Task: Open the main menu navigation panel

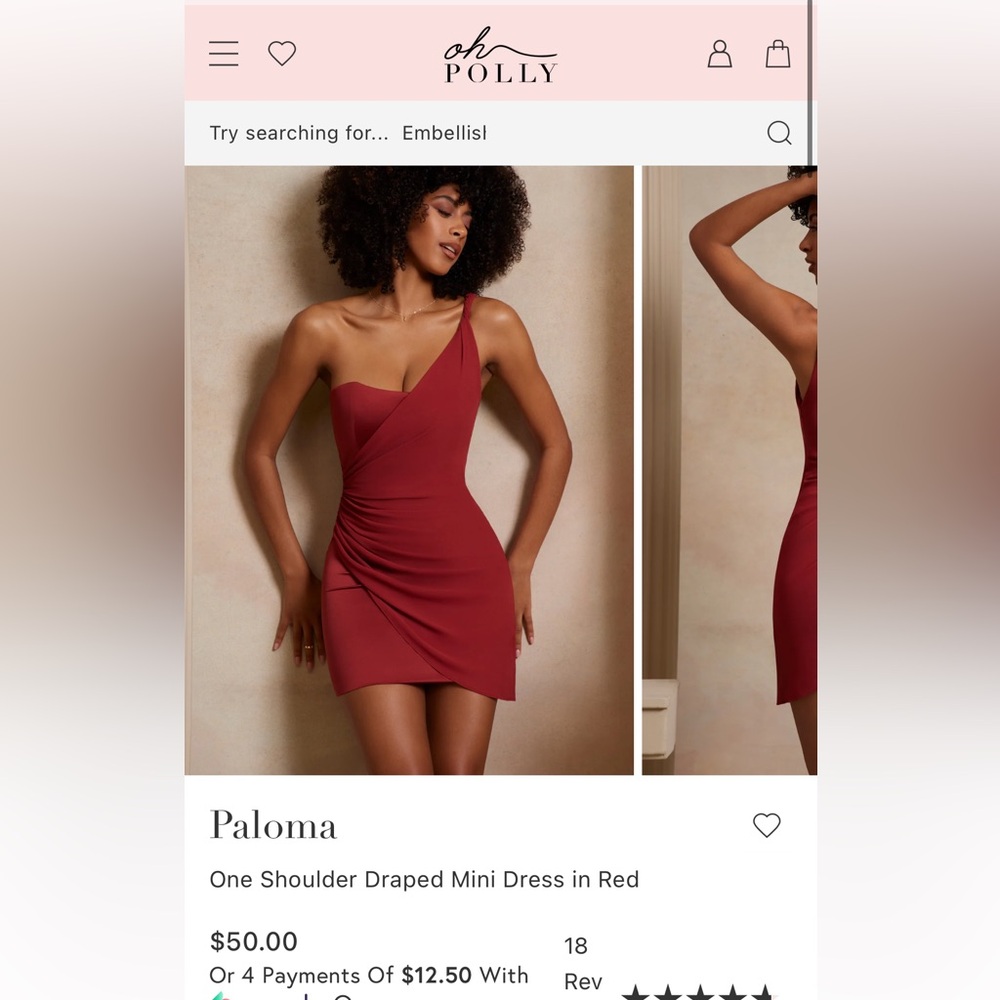Action: [223, 54]
